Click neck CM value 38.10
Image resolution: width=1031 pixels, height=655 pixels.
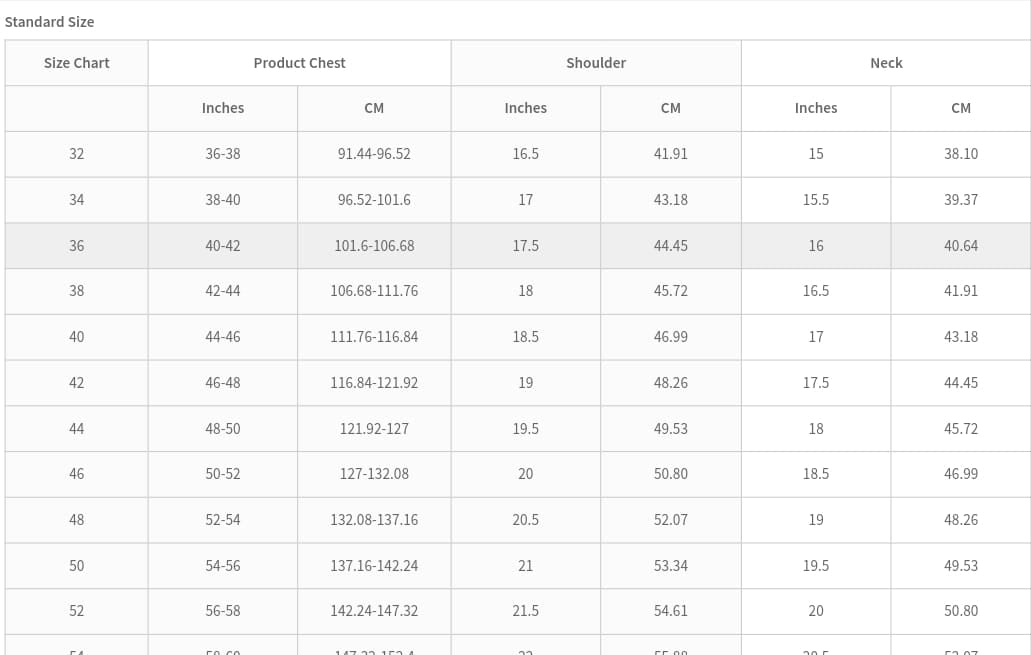click(x=960, y=154)
